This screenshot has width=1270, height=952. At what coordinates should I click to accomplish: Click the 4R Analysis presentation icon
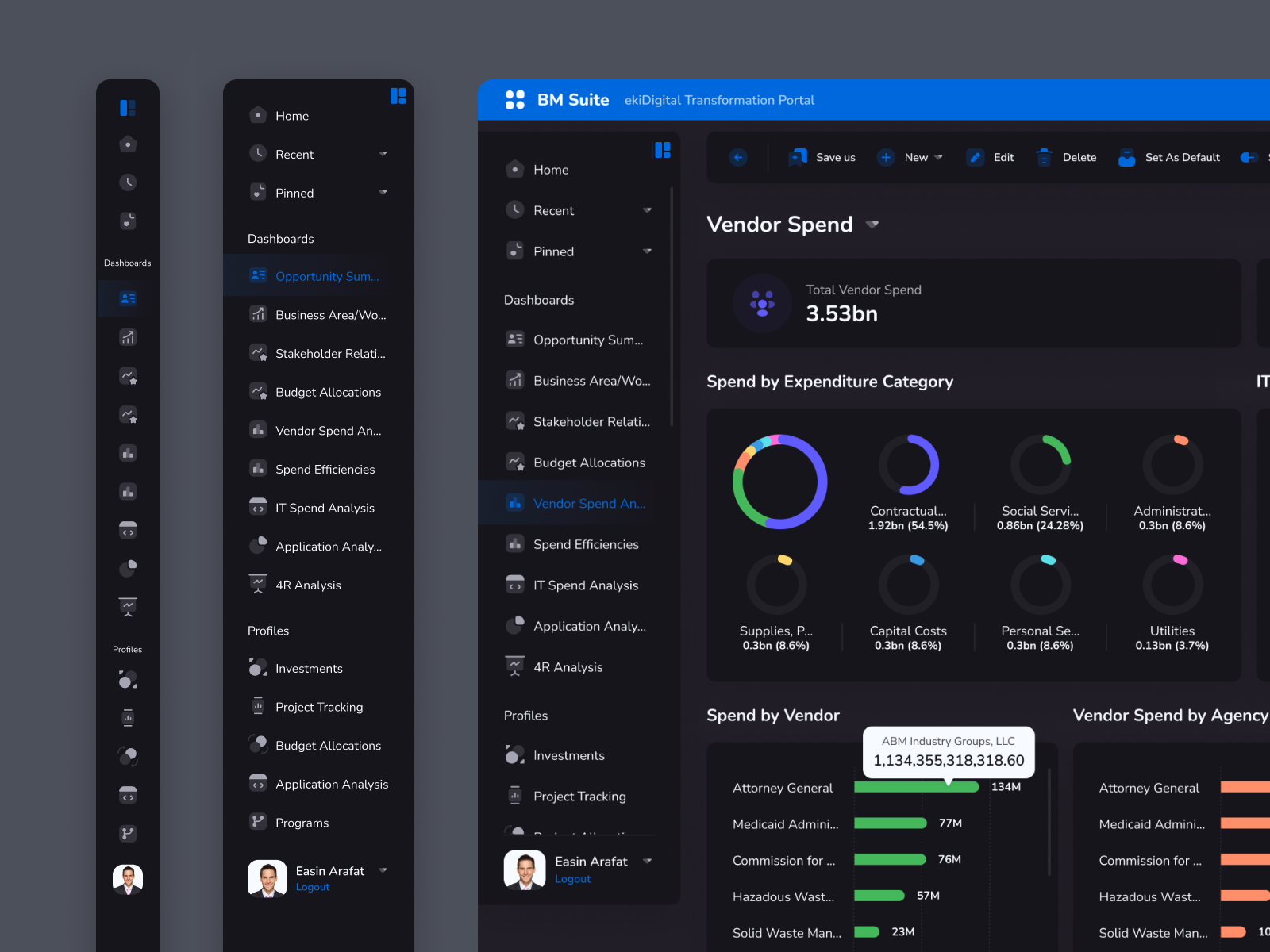pyautogui.click(x=514, y=666)
